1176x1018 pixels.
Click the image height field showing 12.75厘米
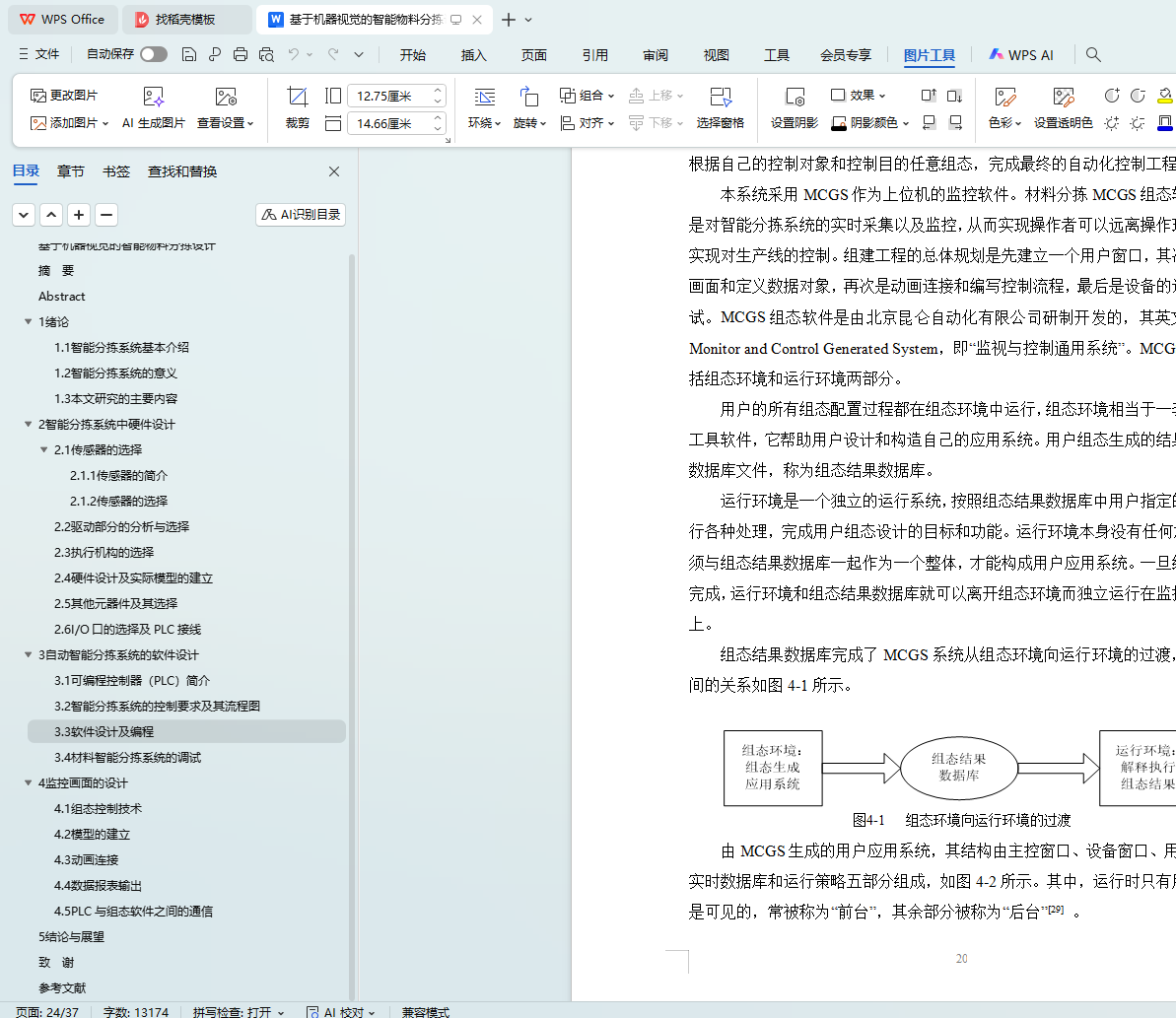[x=389, y=96]
